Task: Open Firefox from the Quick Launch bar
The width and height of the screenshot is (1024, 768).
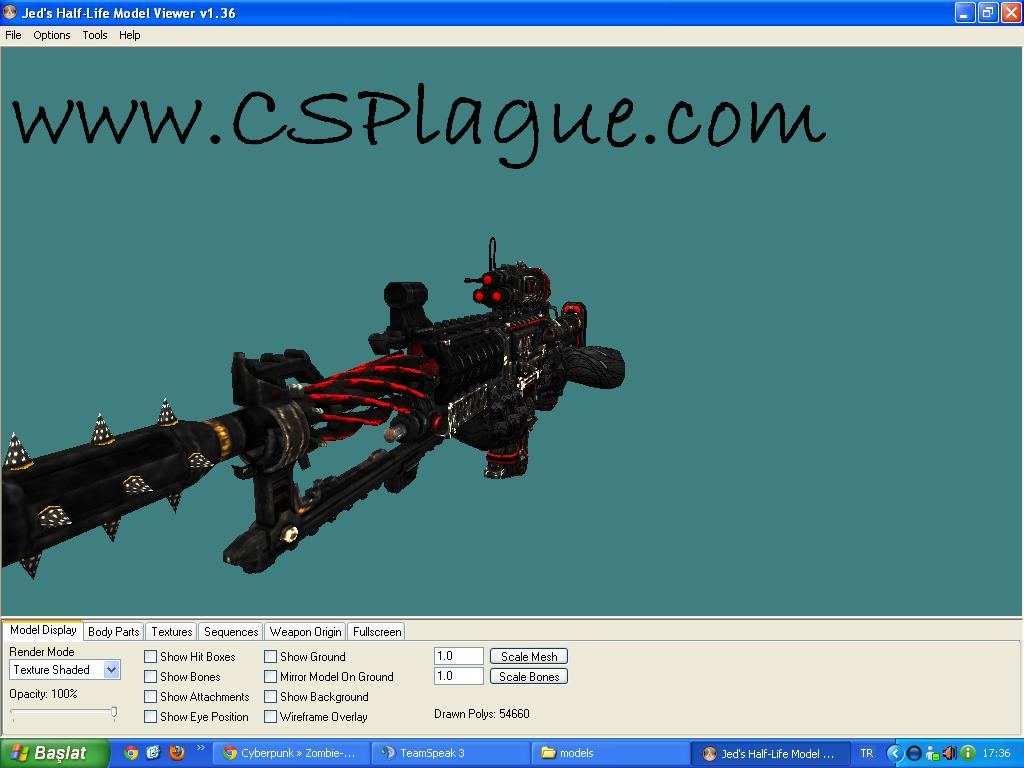Action: click(x=177, y=753)
